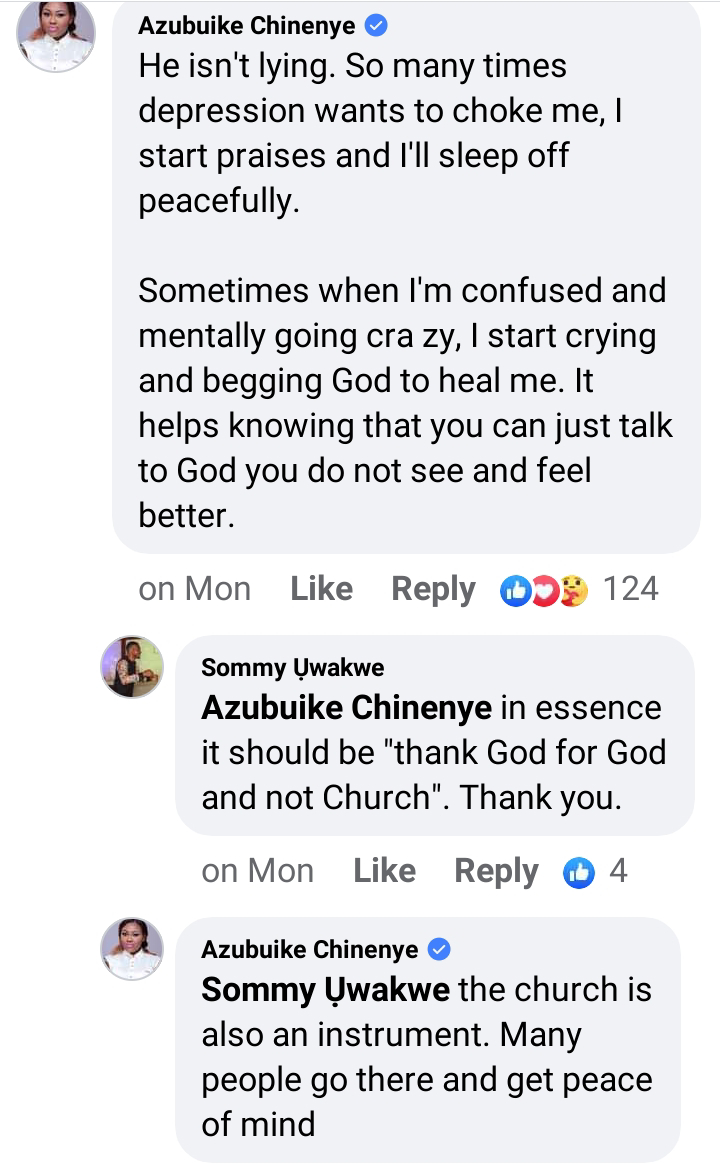Click 'on Mon' timestamp under first comment
The height and width of the screenshot is (1176, 720).
194,589
